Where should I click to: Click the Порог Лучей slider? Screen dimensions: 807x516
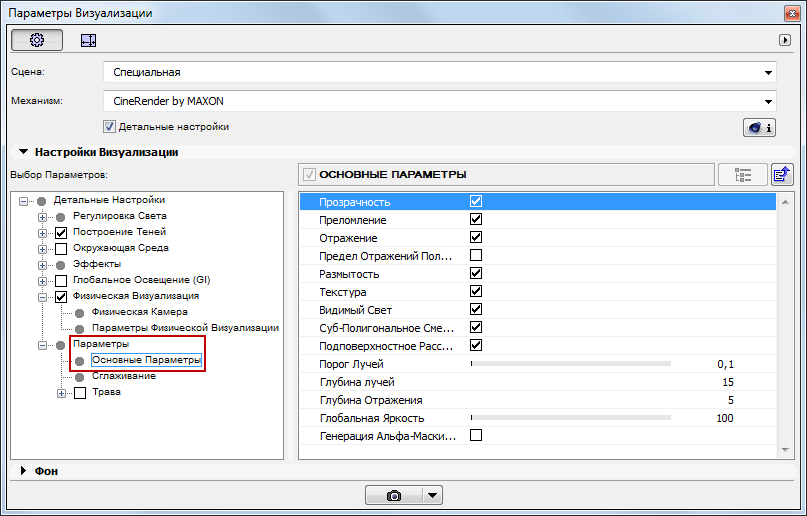point(571,364)
